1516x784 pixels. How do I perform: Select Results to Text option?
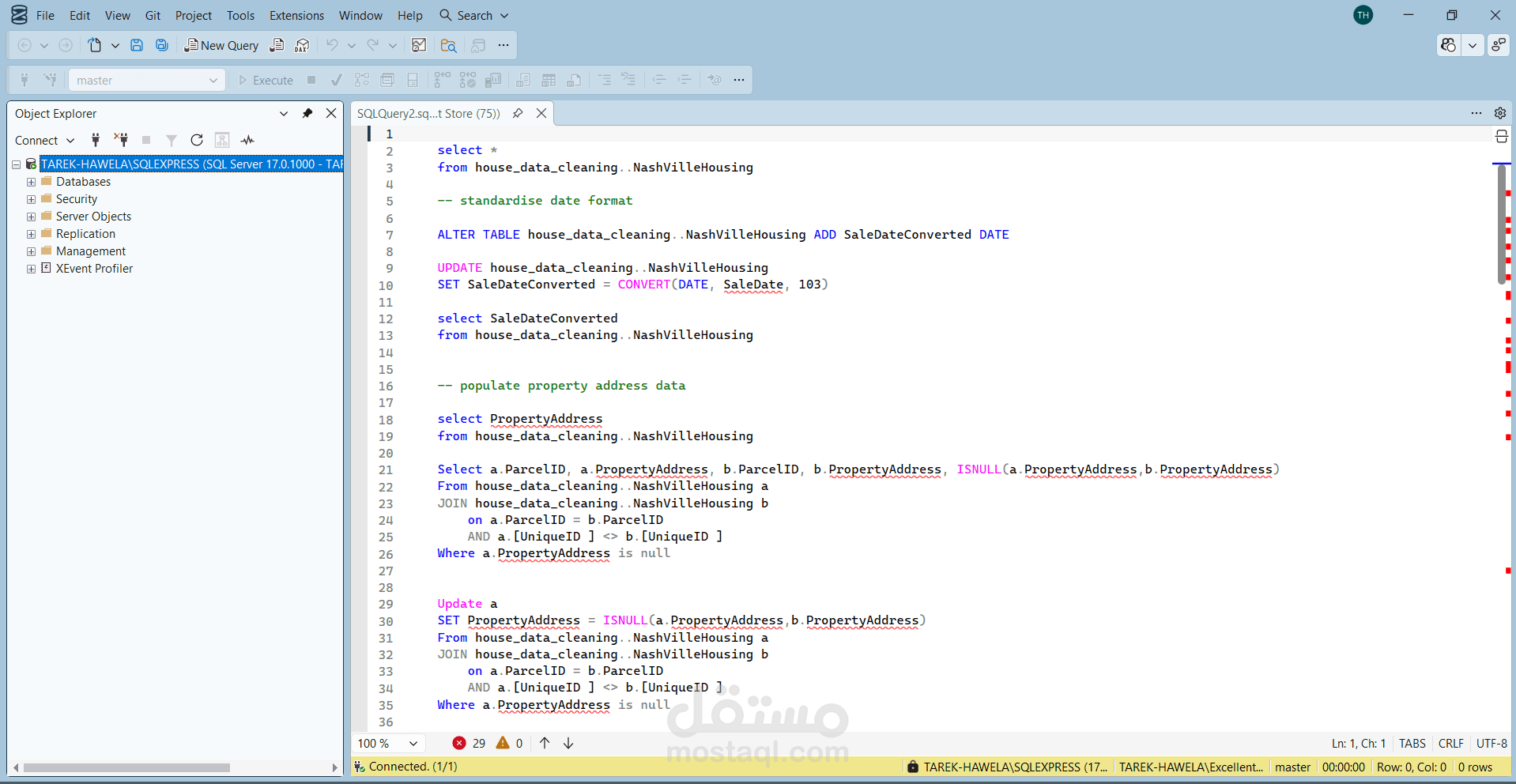click(523, 80)
